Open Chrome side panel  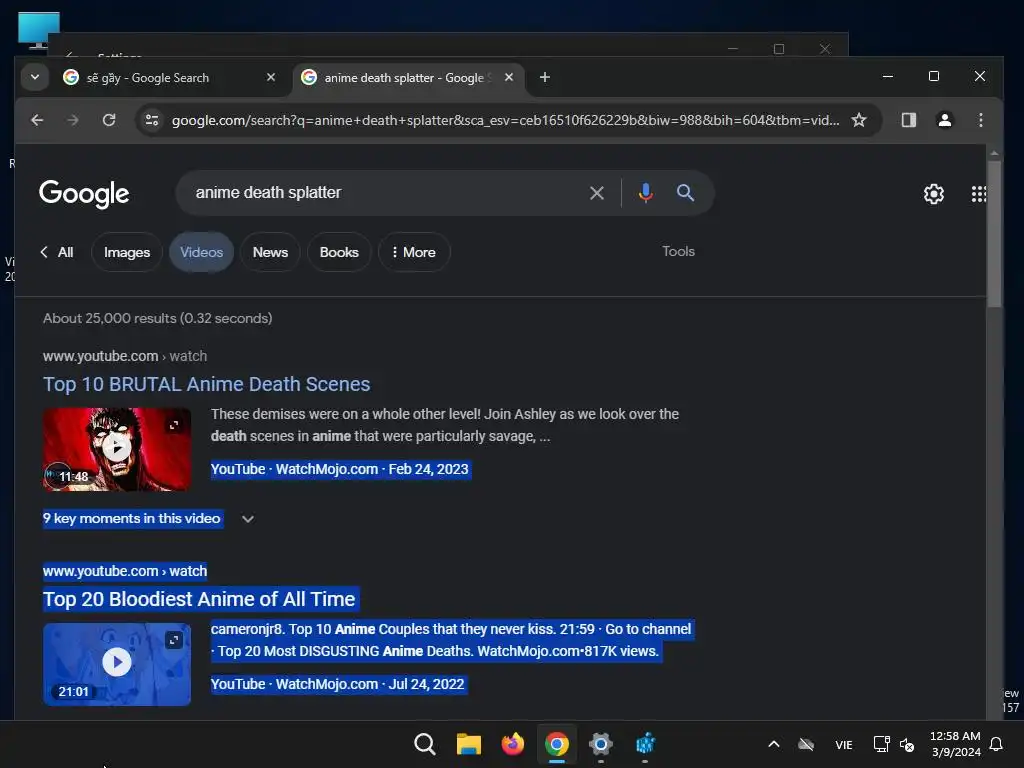coord(908,120)
